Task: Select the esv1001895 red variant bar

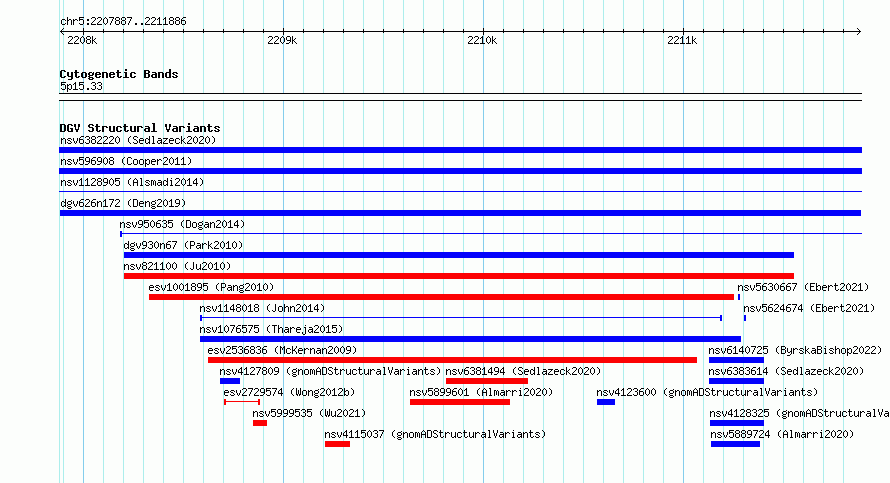Action: 441,297
